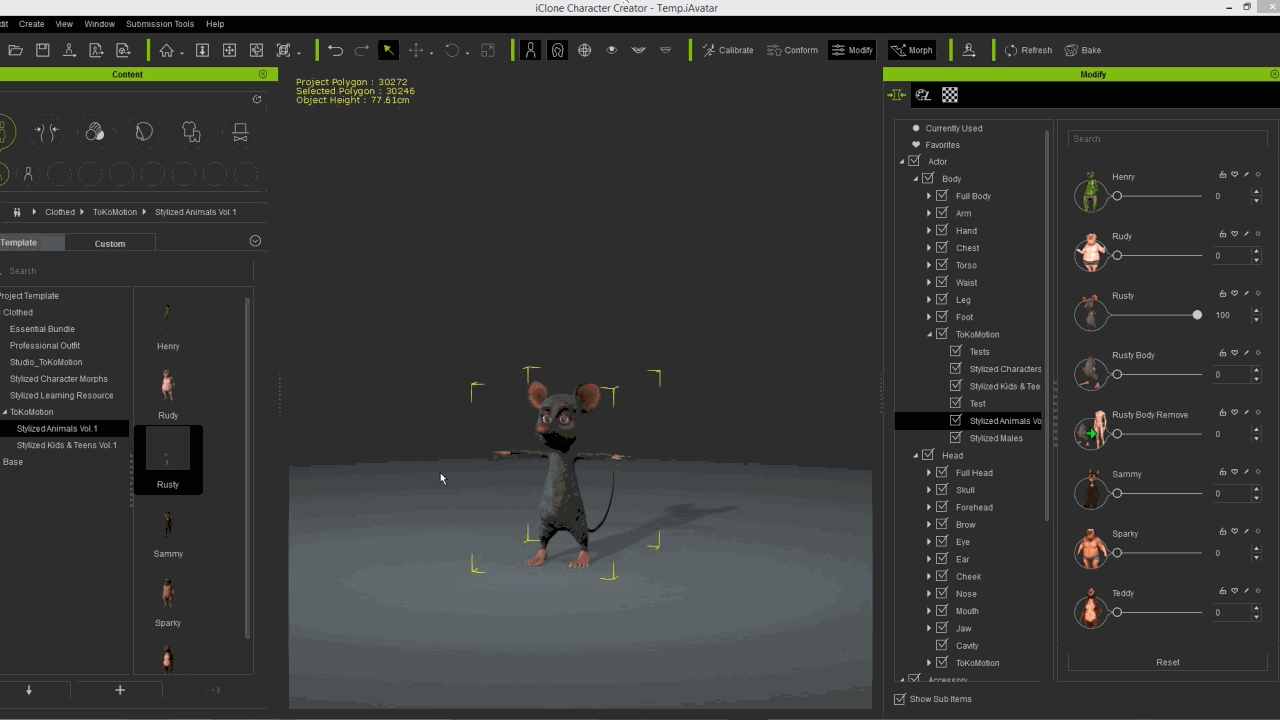Click the Modify toolbar button
1280x720 pixels.
click(x=852, y=50)
